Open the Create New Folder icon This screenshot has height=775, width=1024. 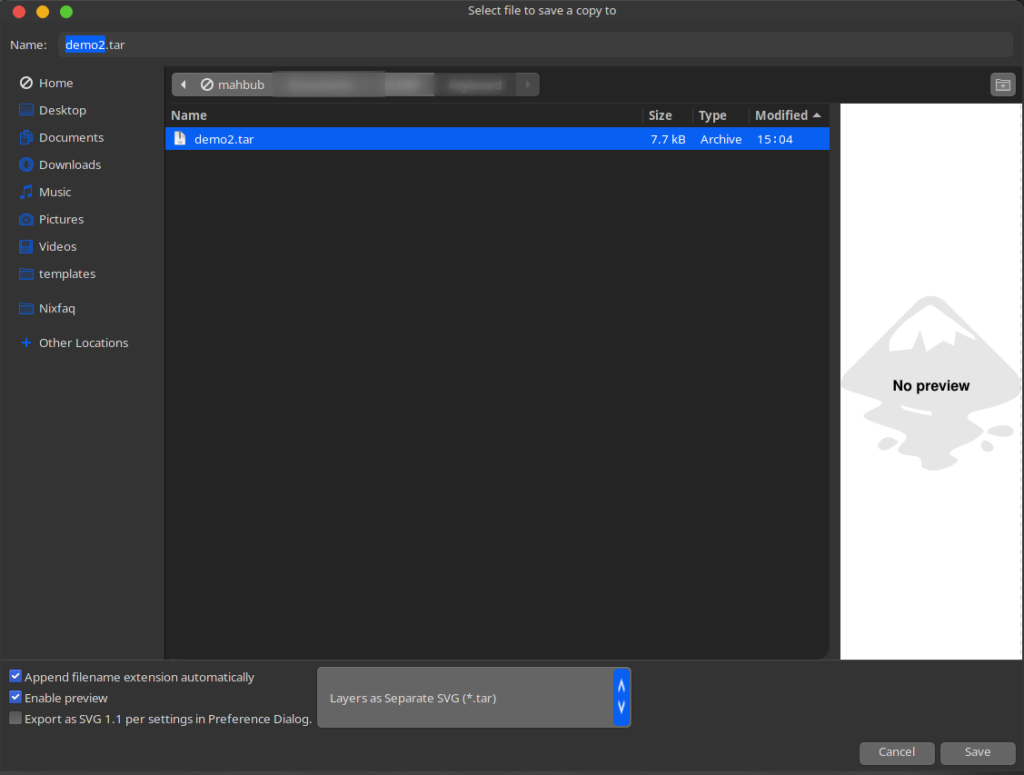click(1002, 84)
